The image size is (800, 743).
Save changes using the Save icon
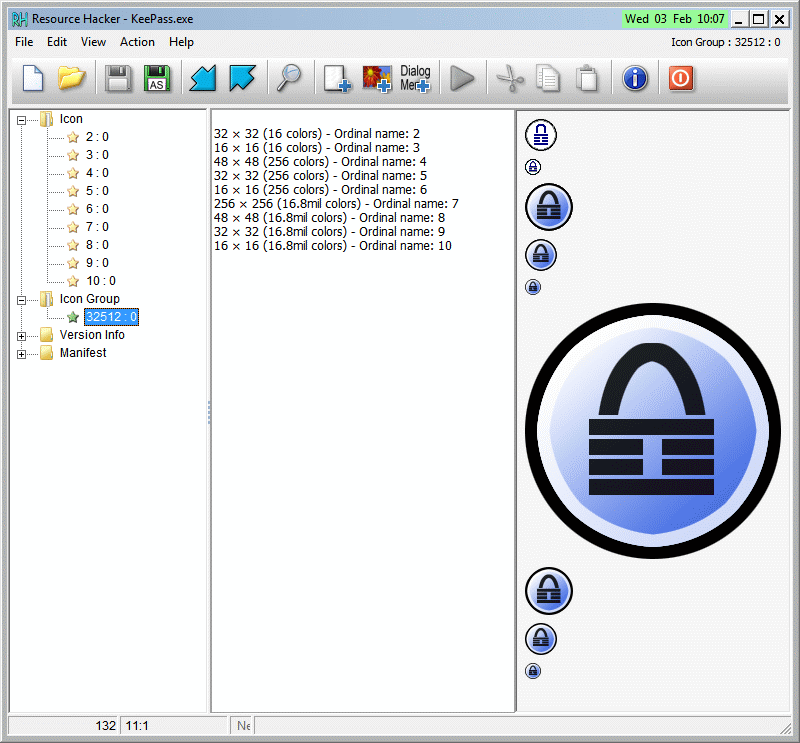(118, 78)
